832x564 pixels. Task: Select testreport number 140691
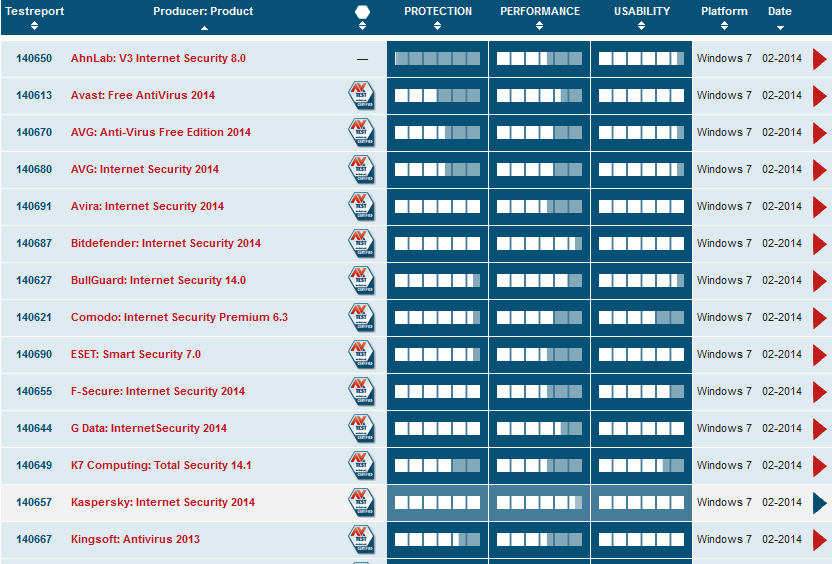point(34,206)
